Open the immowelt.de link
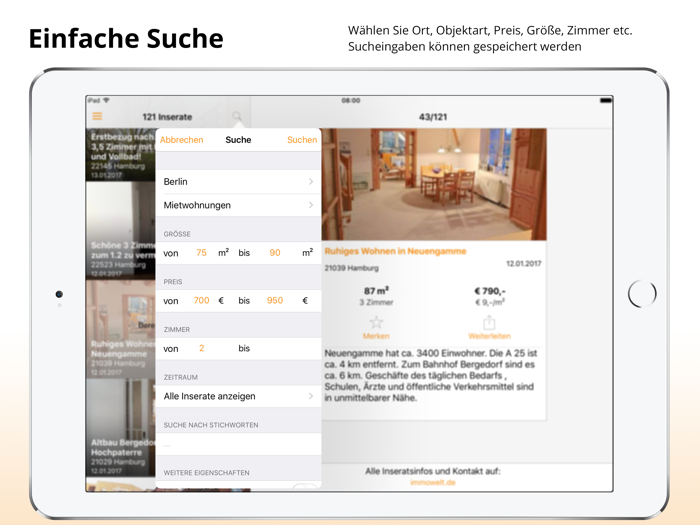This screenshot has width=700, height=525. coord(433,482)
